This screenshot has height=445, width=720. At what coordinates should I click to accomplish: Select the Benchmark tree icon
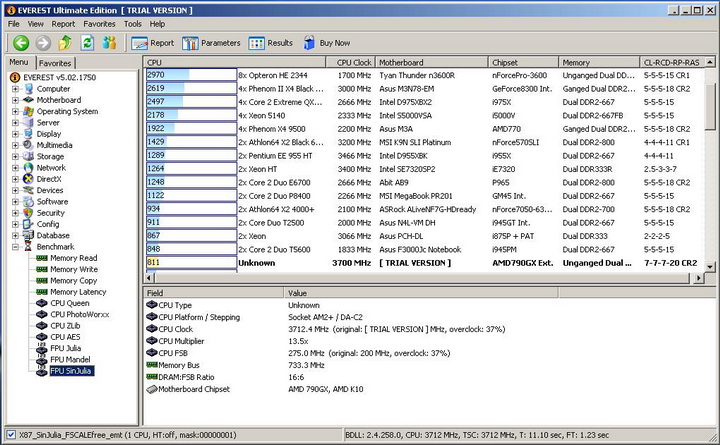28,247
